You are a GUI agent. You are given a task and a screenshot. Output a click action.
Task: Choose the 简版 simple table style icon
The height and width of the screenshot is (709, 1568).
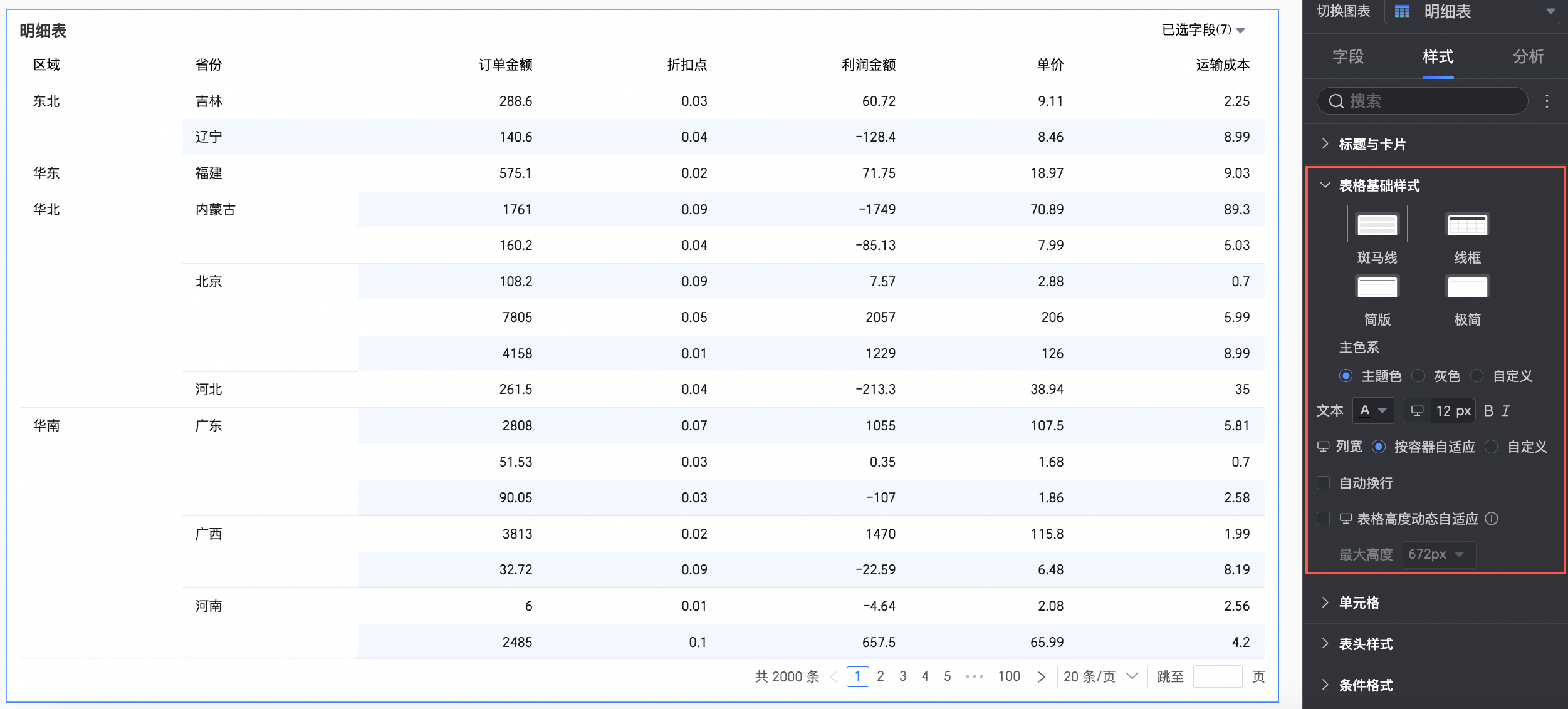(x=1377, y=287)
